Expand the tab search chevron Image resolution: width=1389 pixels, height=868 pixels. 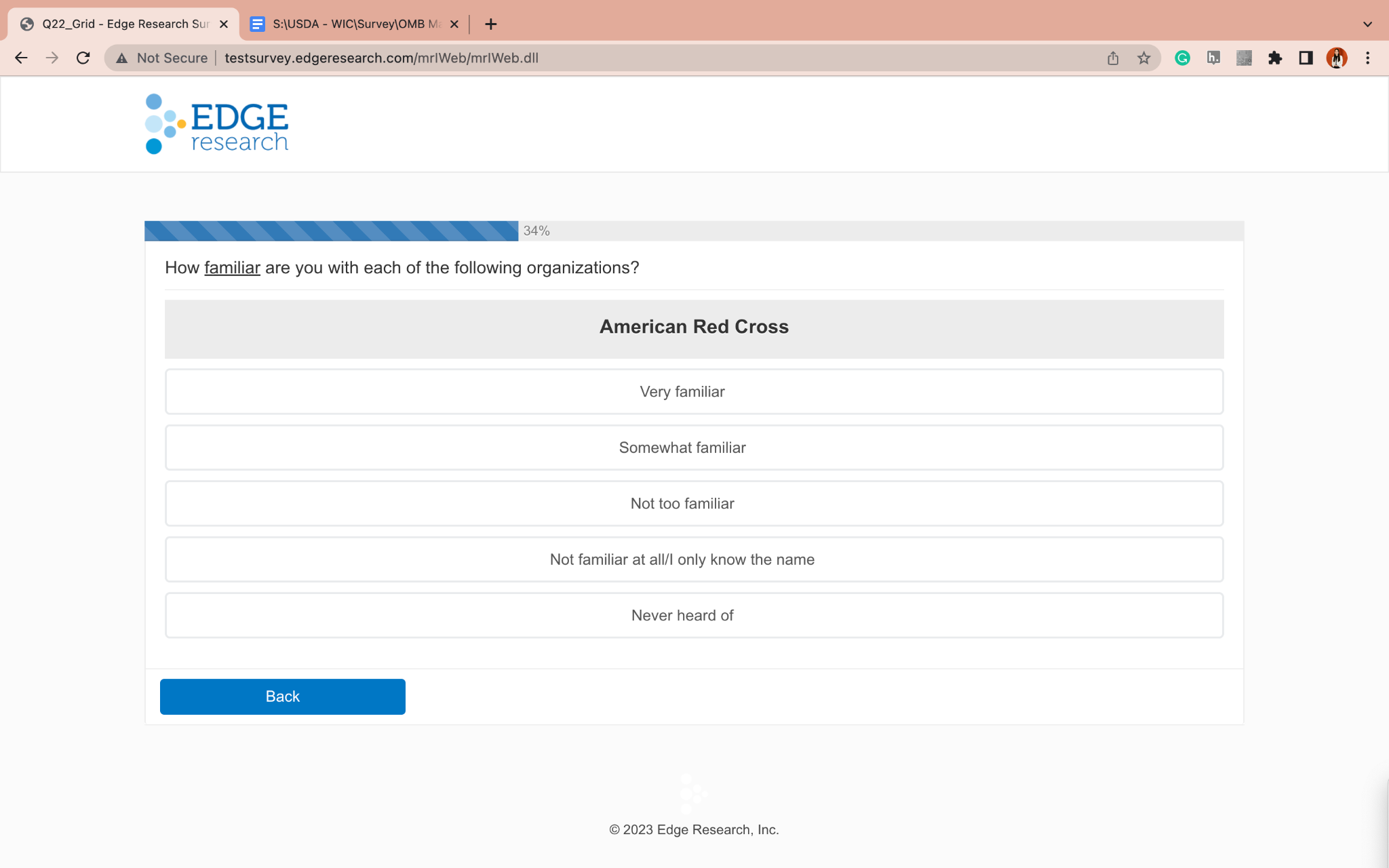click(x=1367, y=24)
